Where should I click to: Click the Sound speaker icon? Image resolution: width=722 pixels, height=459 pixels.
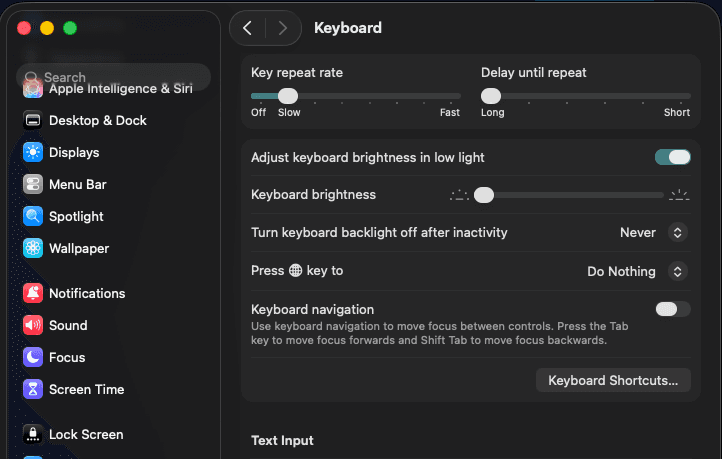[x=33, y=325]
